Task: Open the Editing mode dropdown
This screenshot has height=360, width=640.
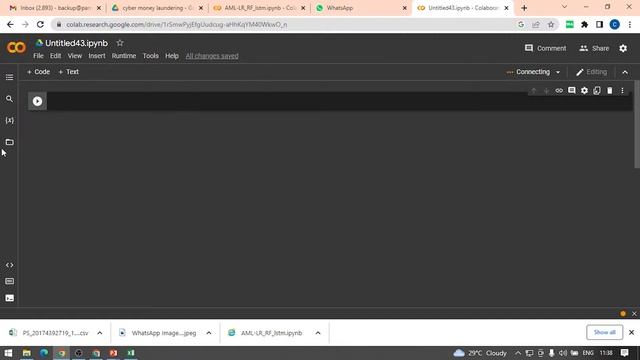Action: 591,72
